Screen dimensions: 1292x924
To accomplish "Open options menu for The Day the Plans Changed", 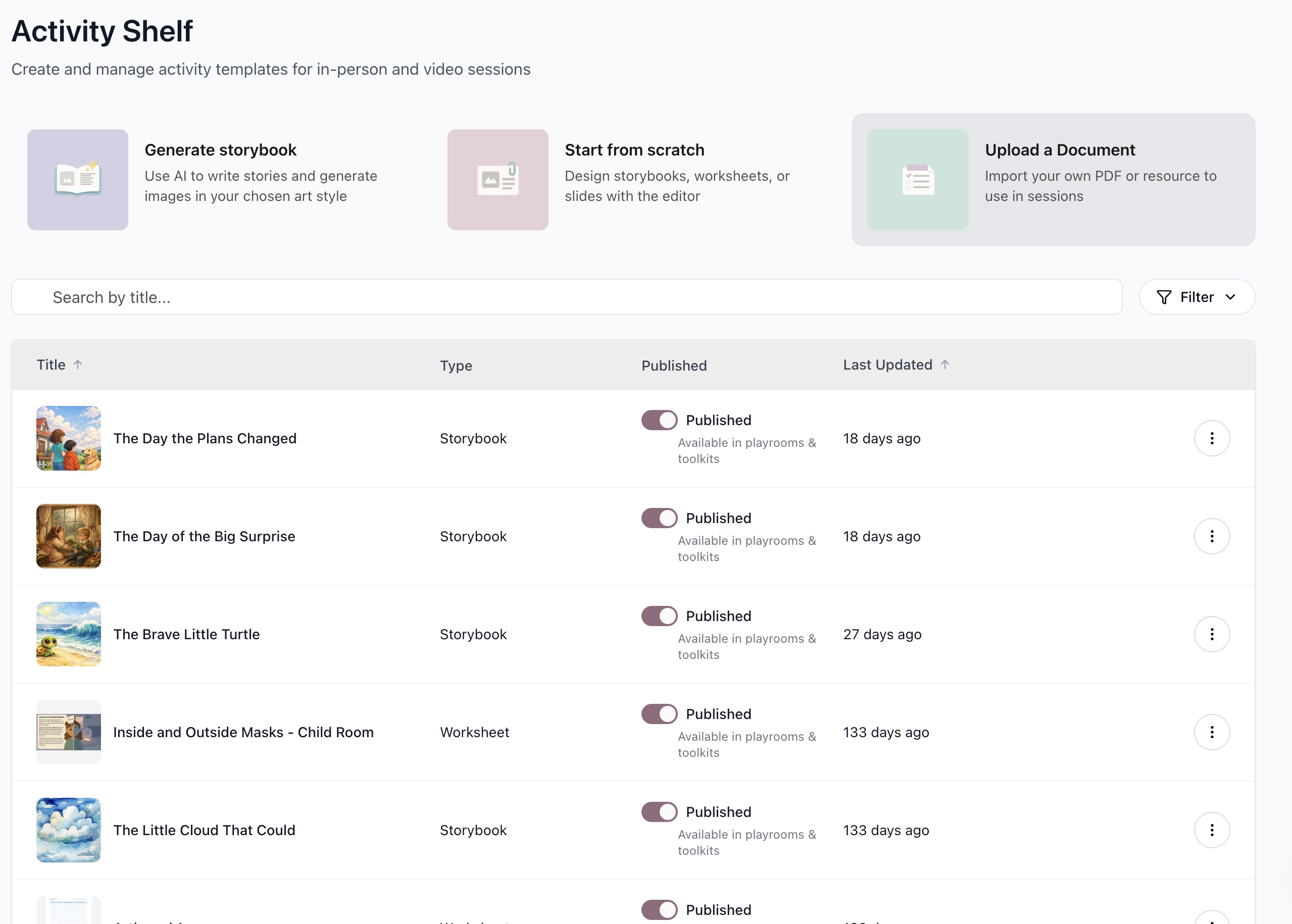I will coord(1211,438).
